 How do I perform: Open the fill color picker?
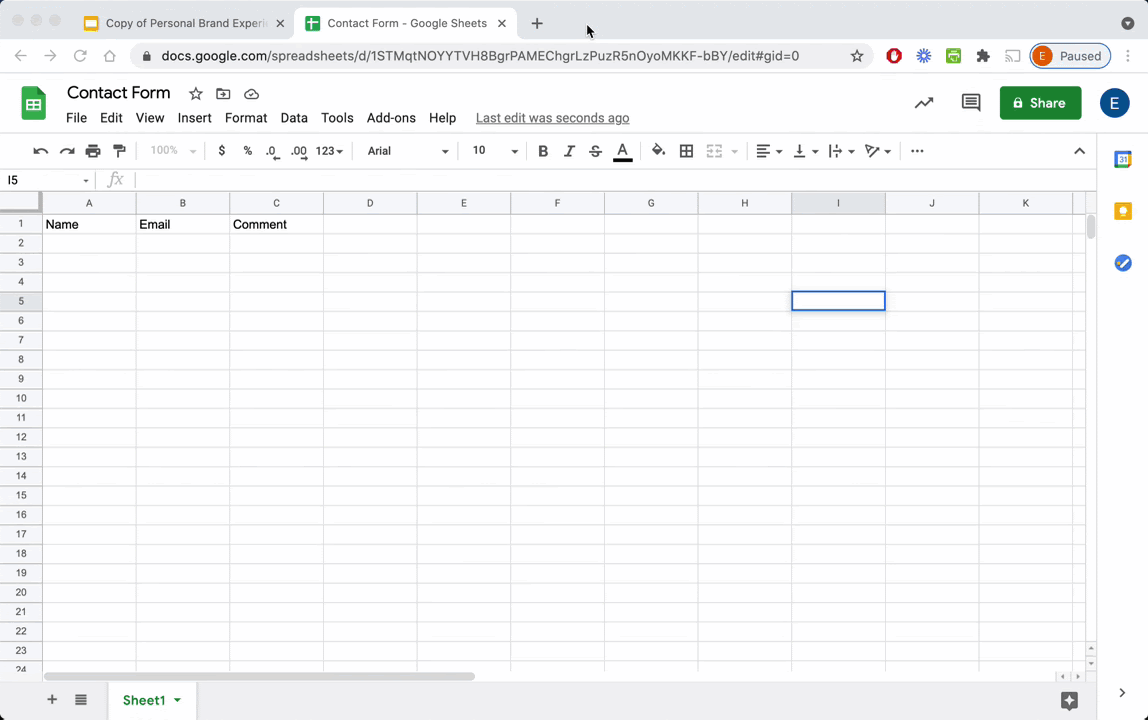point(658,151)
